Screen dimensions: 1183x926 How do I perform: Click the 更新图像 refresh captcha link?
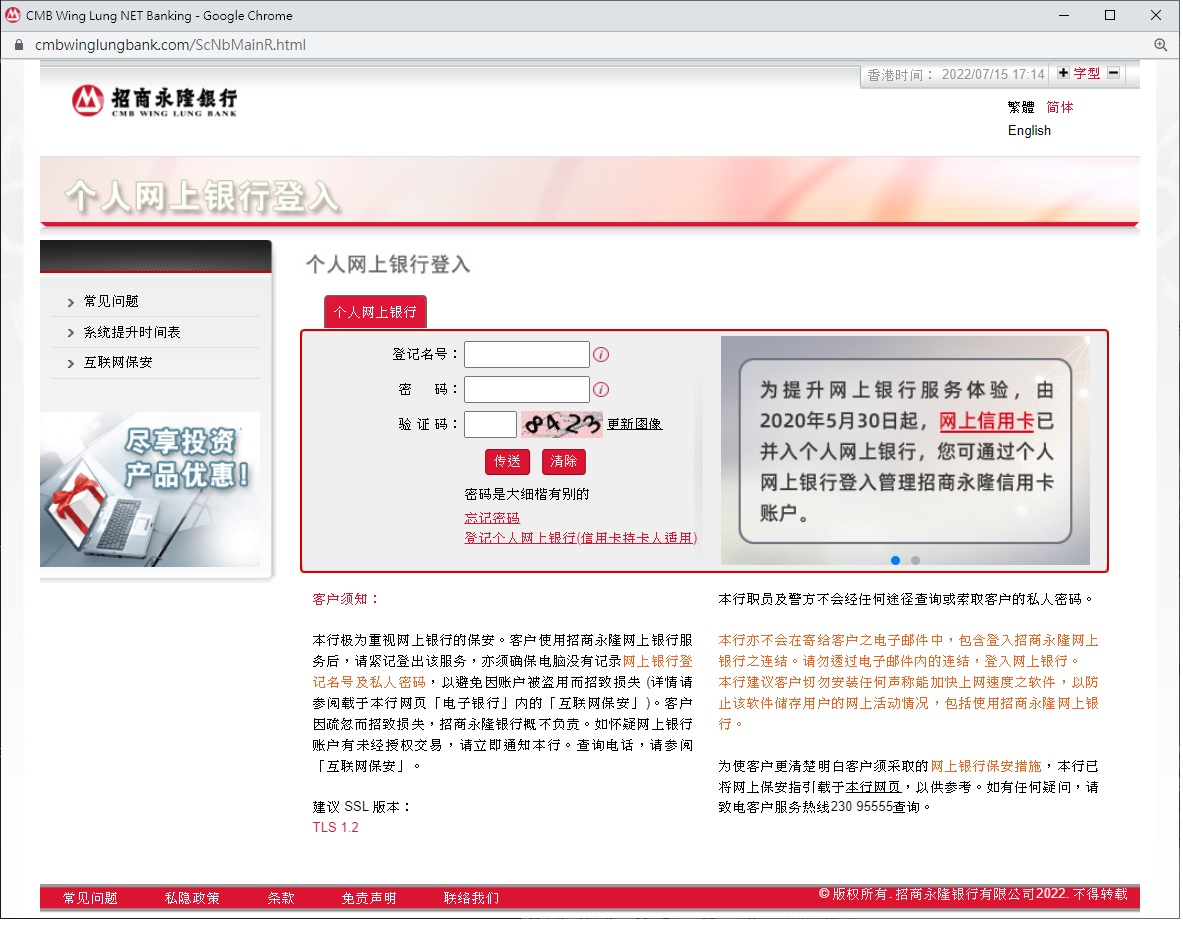pyautogui.click(x=635, y=424)
